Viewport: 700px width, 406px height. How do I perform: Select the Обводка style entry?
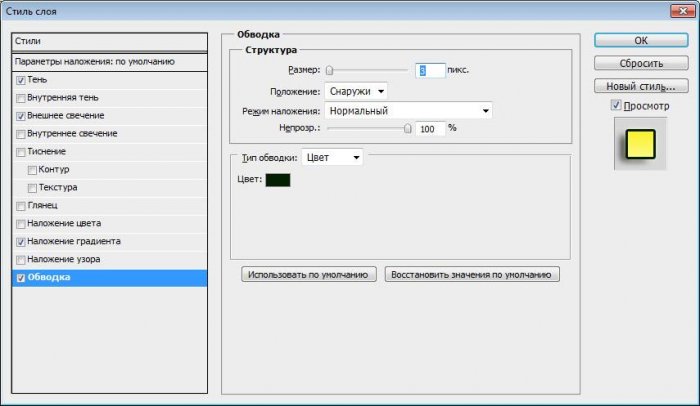pos(108,278)
